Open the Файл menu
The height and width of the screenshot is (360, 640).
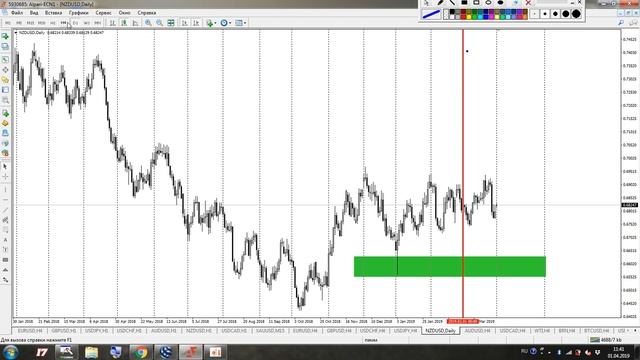pyautogui.click(x=17, y=13)
